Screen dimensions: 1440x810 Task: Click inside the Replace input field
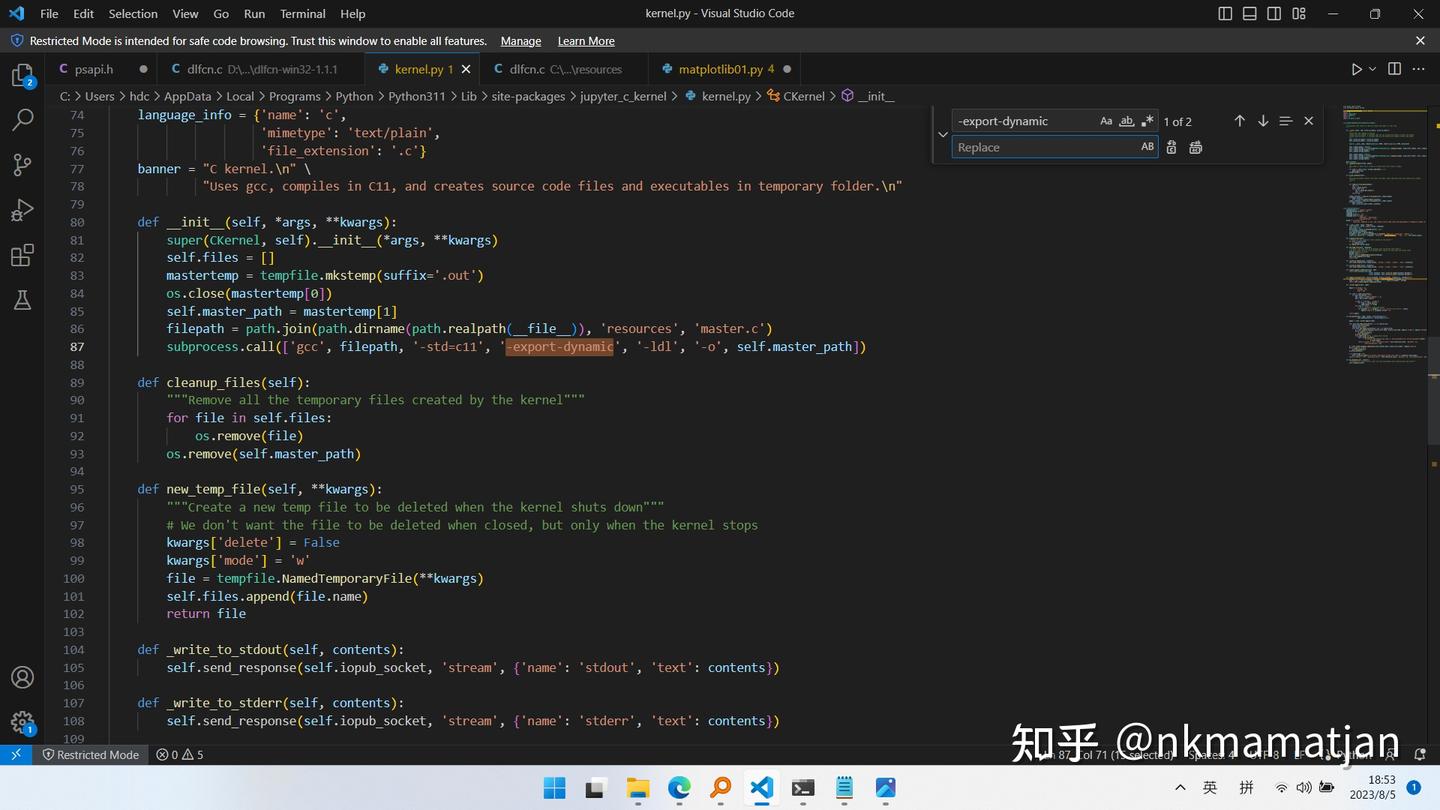pyautogui.click(x=1040, y=147)
